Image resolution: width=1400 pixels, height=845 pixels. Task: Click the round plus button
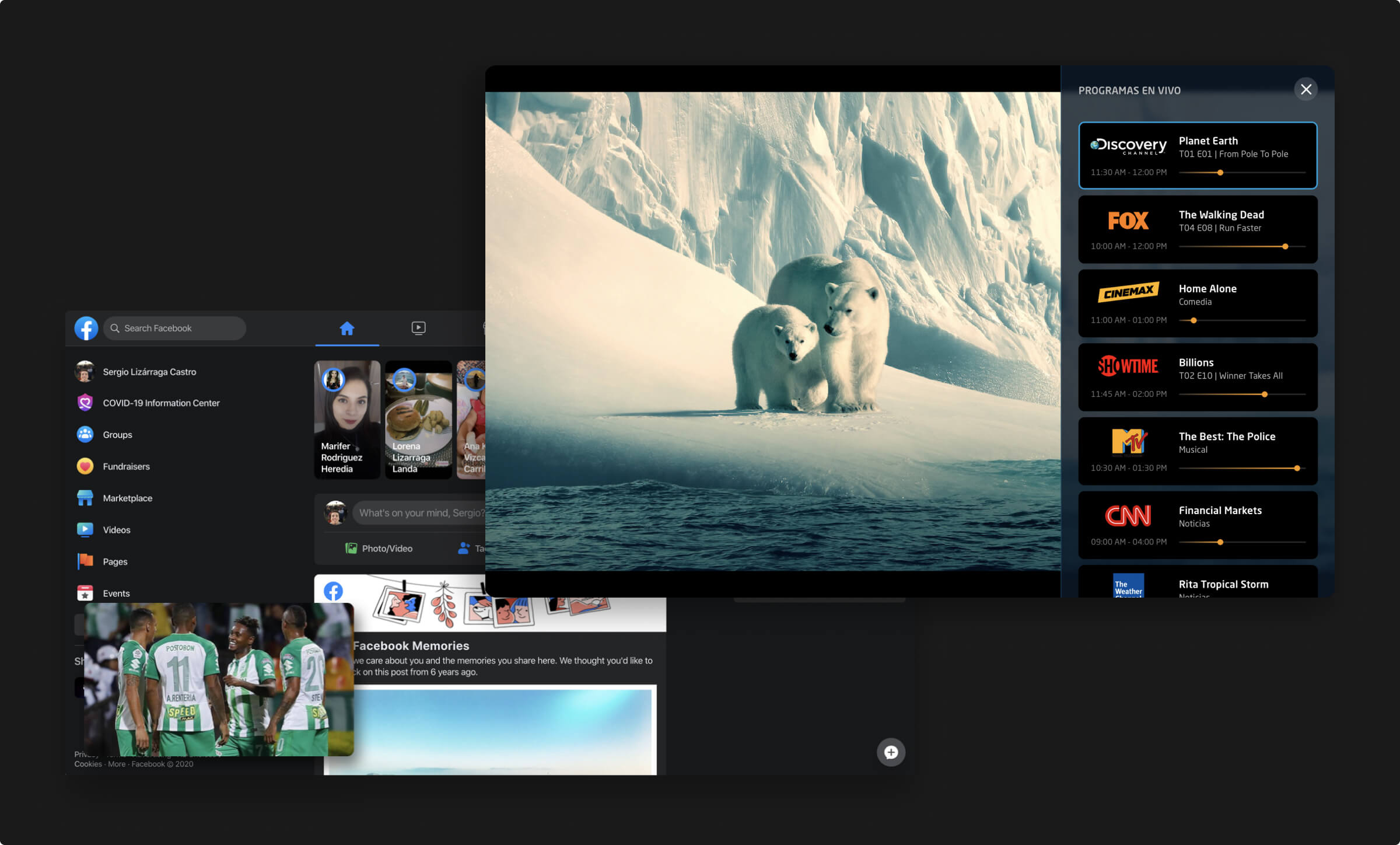891,752
